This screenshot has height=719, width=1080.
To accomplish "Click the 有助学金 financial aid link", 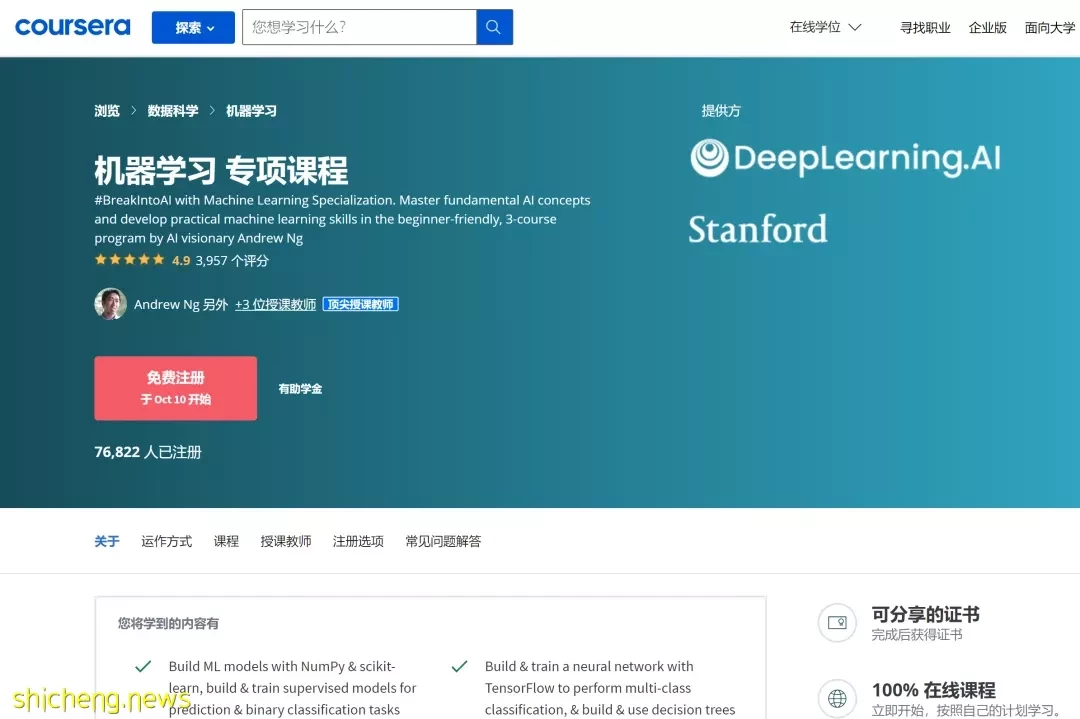I will (x=300, y=389).
